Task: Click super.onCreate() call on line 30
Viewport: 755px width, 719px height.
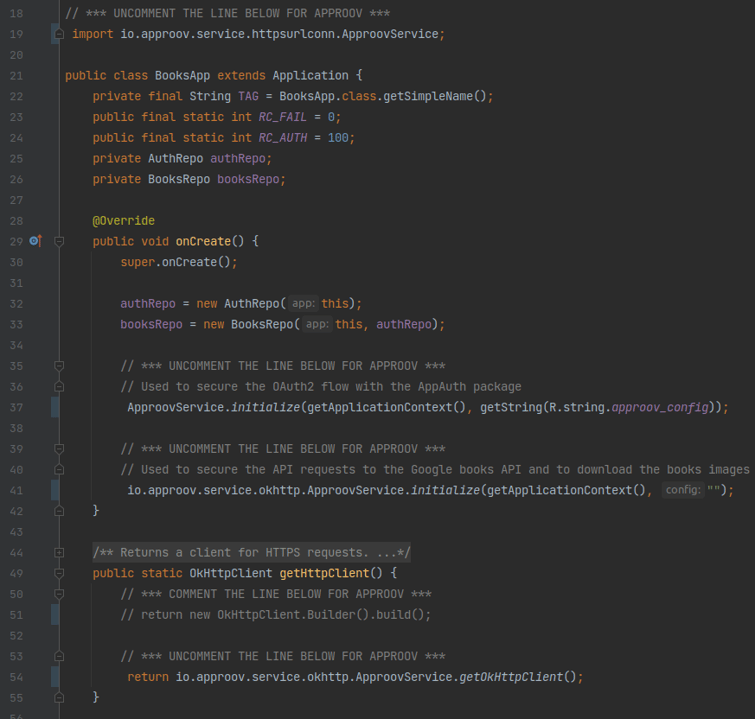Action: (x=179, y=262)
